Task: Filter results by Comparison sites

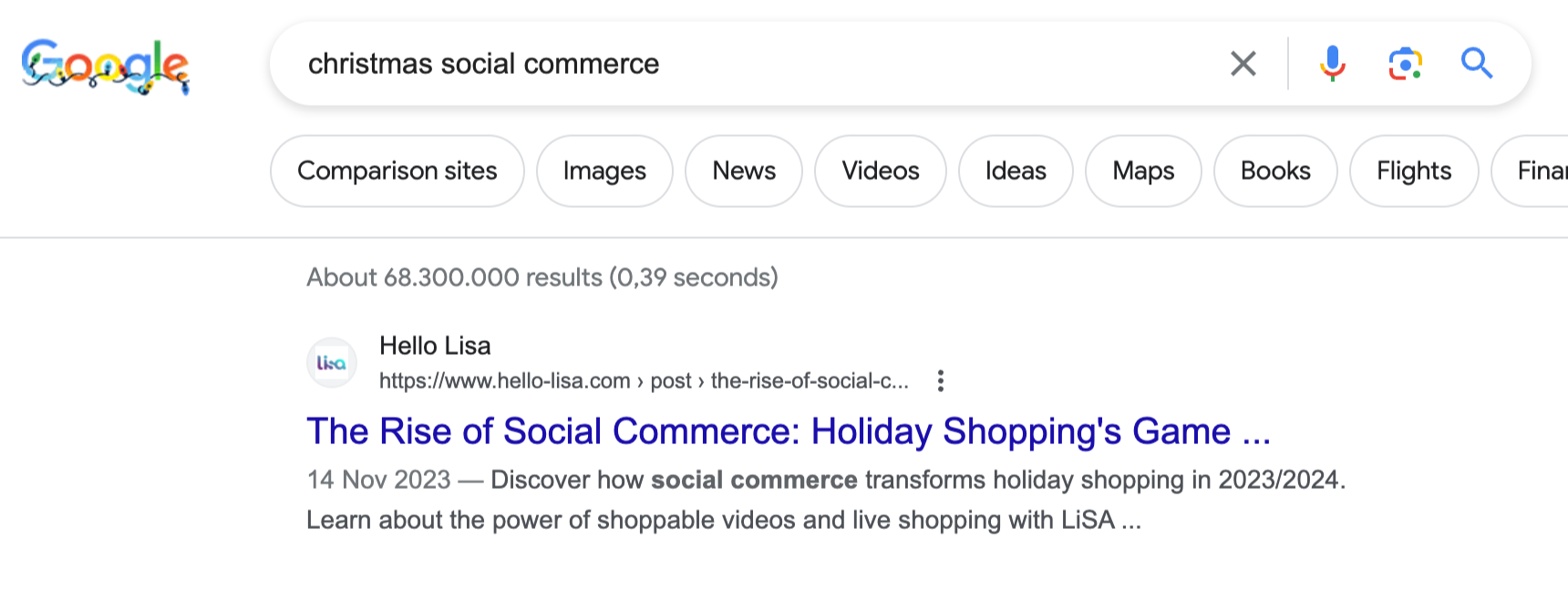Action: click(x=397, y=171)
